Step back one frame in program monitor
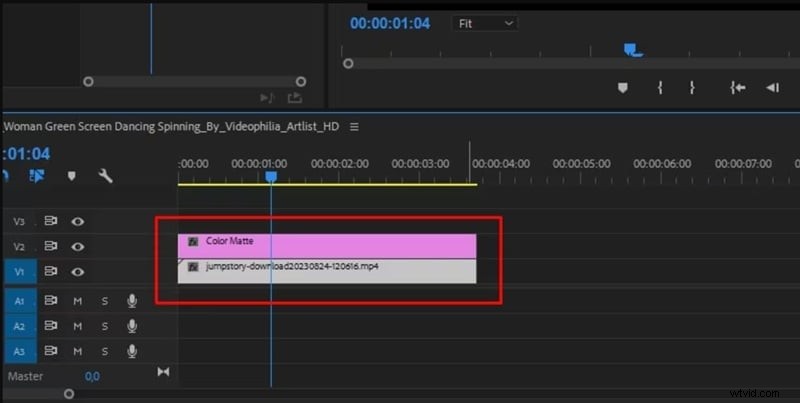 [x=772, y=88]
